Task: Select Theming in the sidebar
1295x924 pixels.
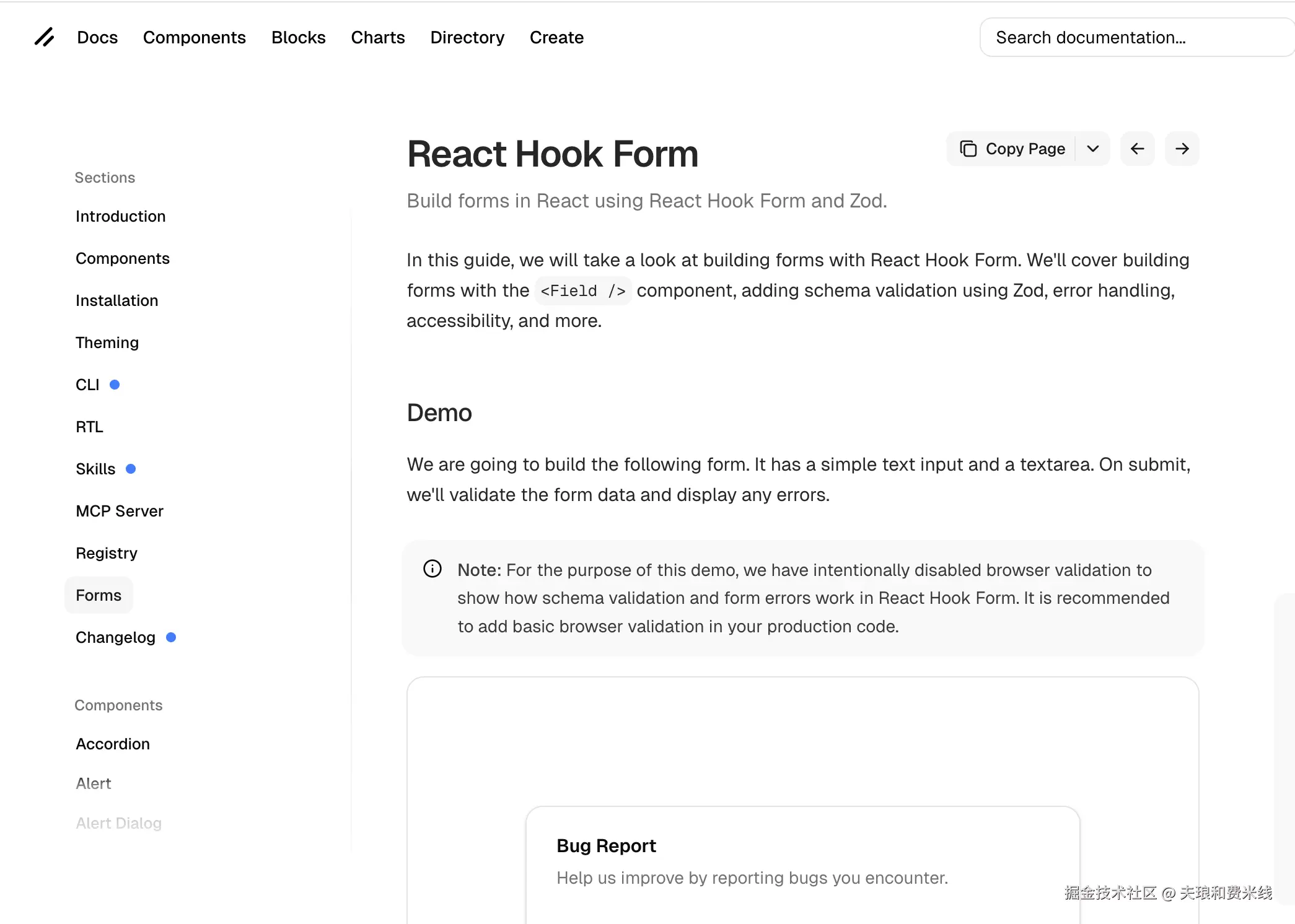Action: point(107,342)
